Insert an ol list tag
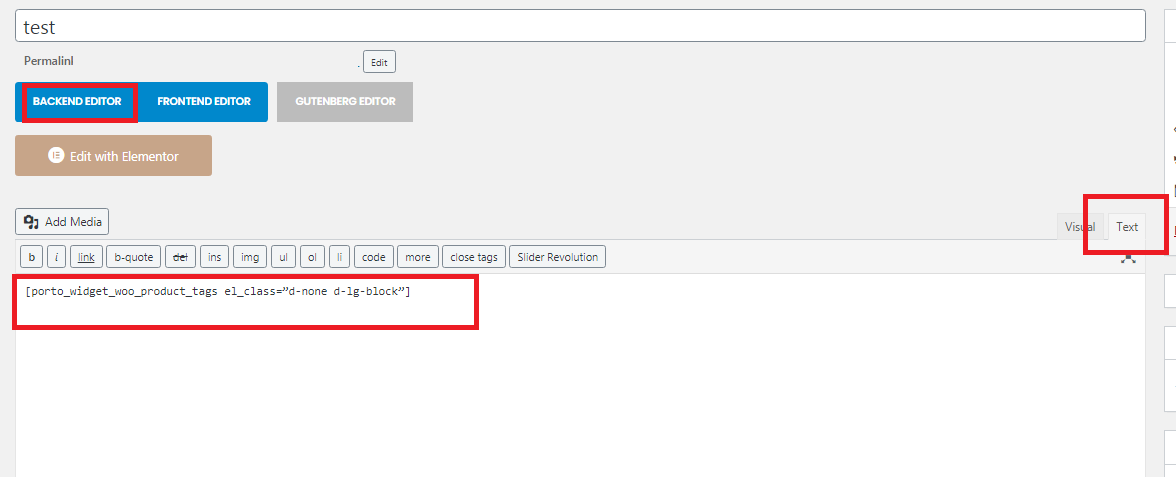The image size is (1176, 477). coord(312,257)
